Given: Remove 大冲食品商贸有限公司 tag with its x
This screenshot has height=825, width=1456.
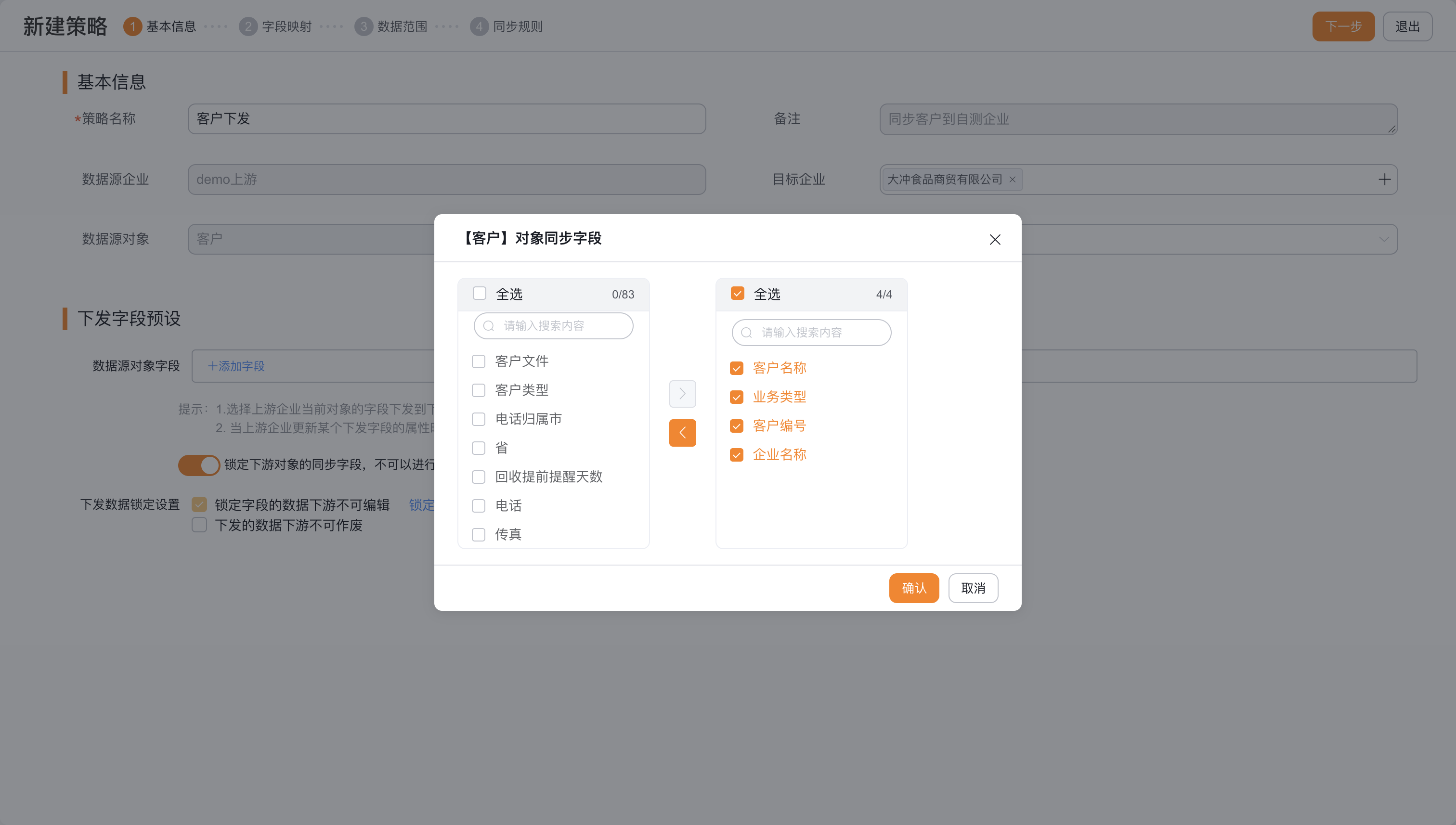Looking at the screenshot, I should [1012, 180].
